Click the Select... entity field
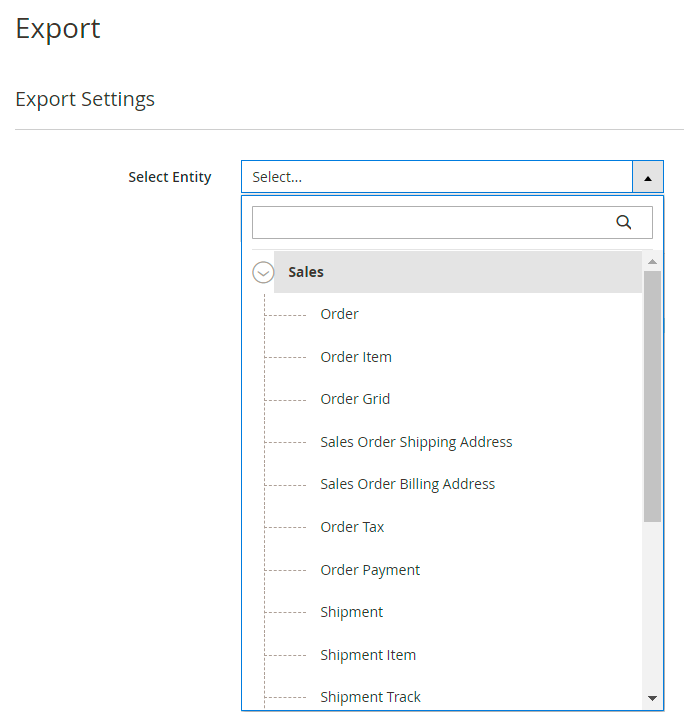This screenshot has width=684, height=727. [436, 177]
